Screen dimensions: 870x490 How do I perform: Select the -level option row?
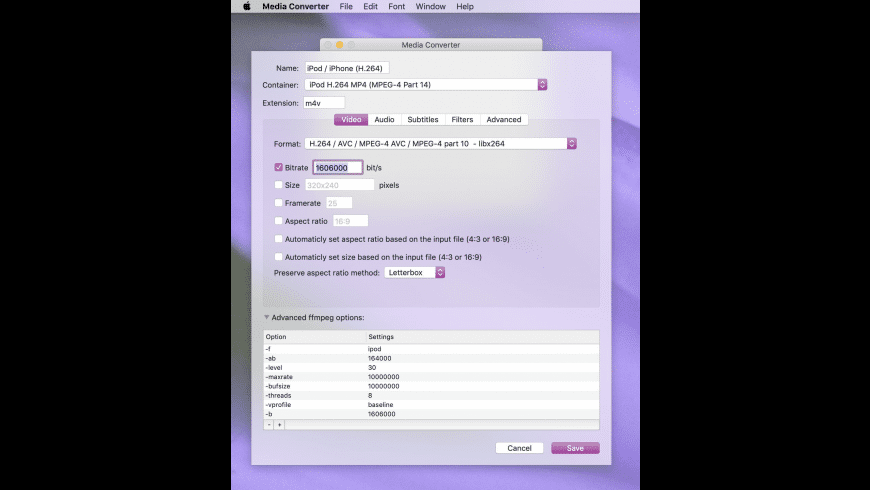click(x=431, y=367)
